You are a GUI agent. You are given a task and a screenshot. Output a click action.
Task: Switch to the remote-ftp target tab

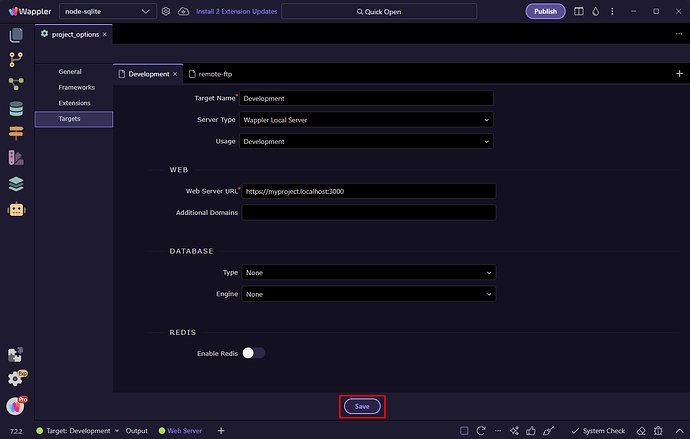(x=215, y=74)
